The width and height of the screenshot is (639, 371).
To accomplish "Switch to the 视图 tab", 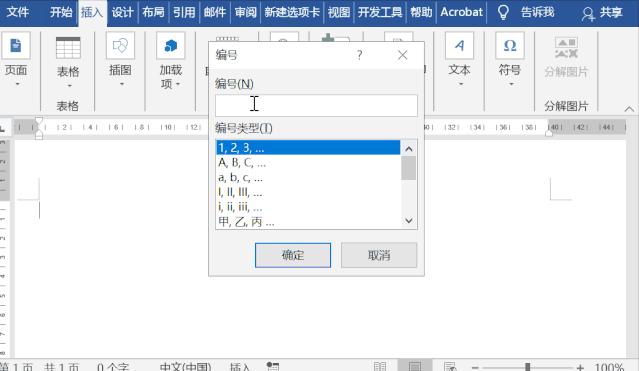I will click(339, 12).
